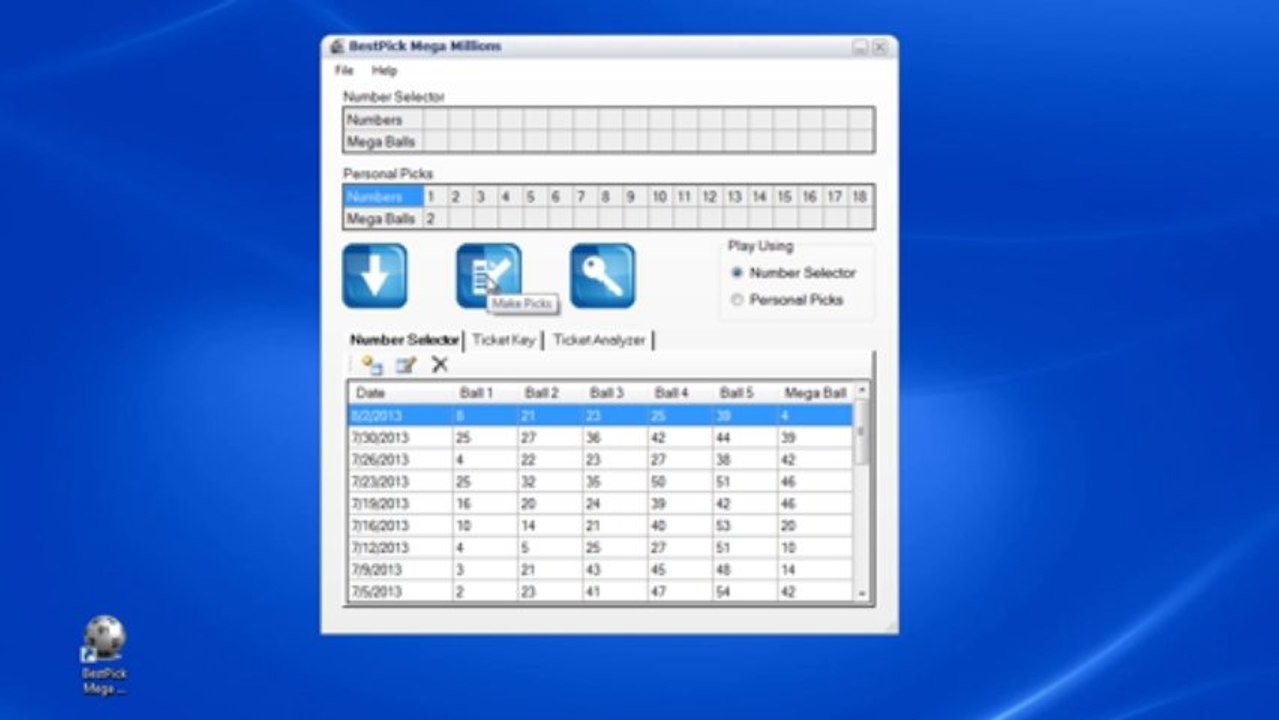Click the scroll down arrow in drawings table
1279x720 pixels.
862,594
